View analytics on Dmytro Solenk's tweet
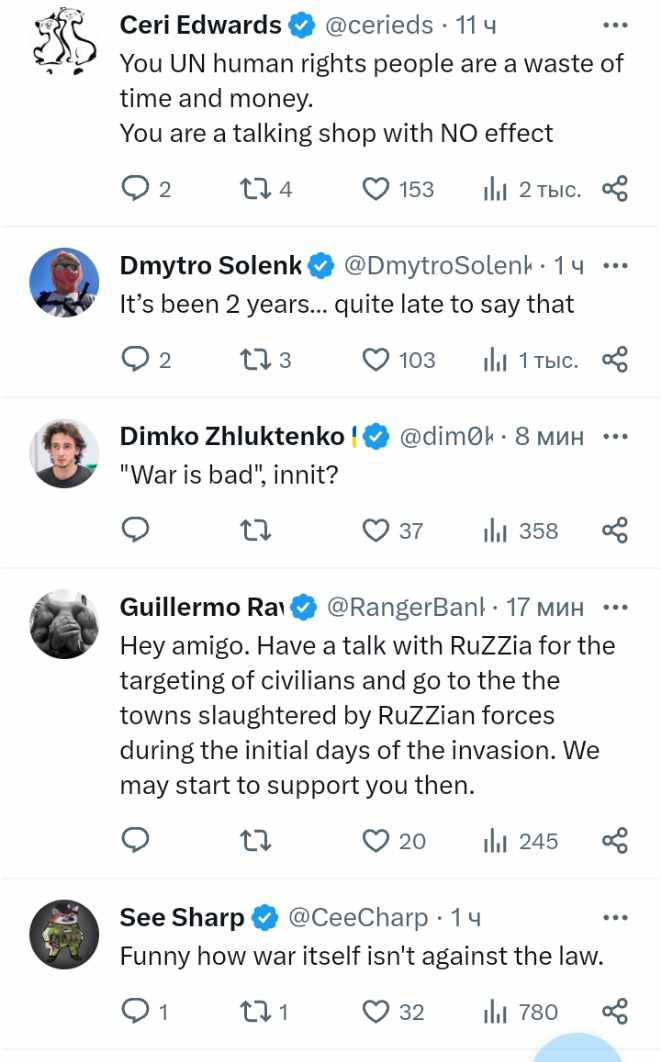Image resolution: width=661 pixels, height=1062 pixels. coord(496,359)
